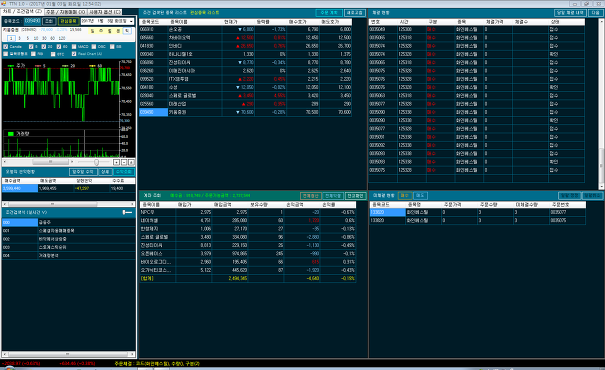Open the 사용자 옵션 (C) tab
The image size is (605, 370).
click(x=105, y=12)
